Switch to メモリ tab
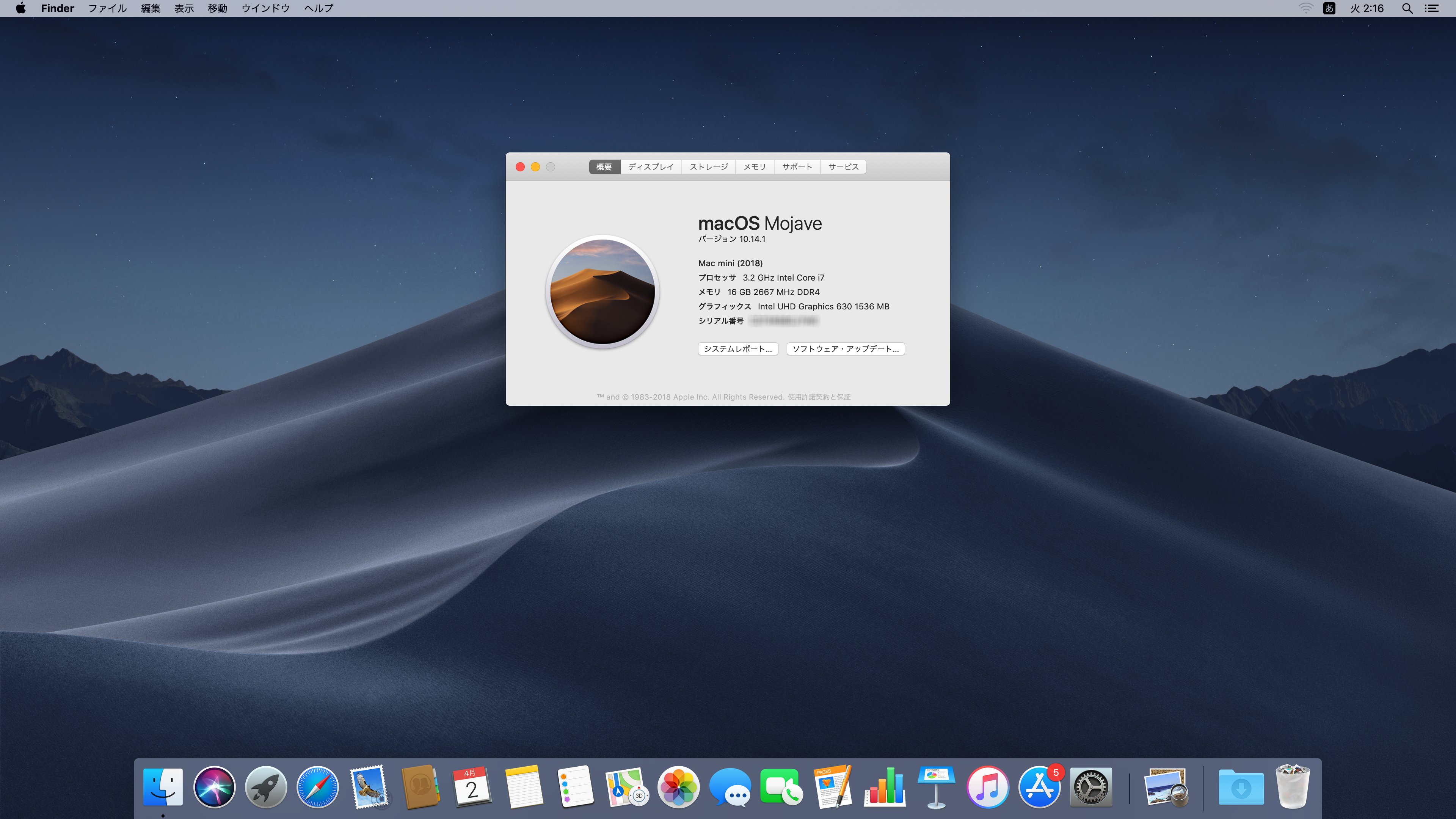Image resolution: width=1456 pixels, height=819 pixels. (755, 167)
